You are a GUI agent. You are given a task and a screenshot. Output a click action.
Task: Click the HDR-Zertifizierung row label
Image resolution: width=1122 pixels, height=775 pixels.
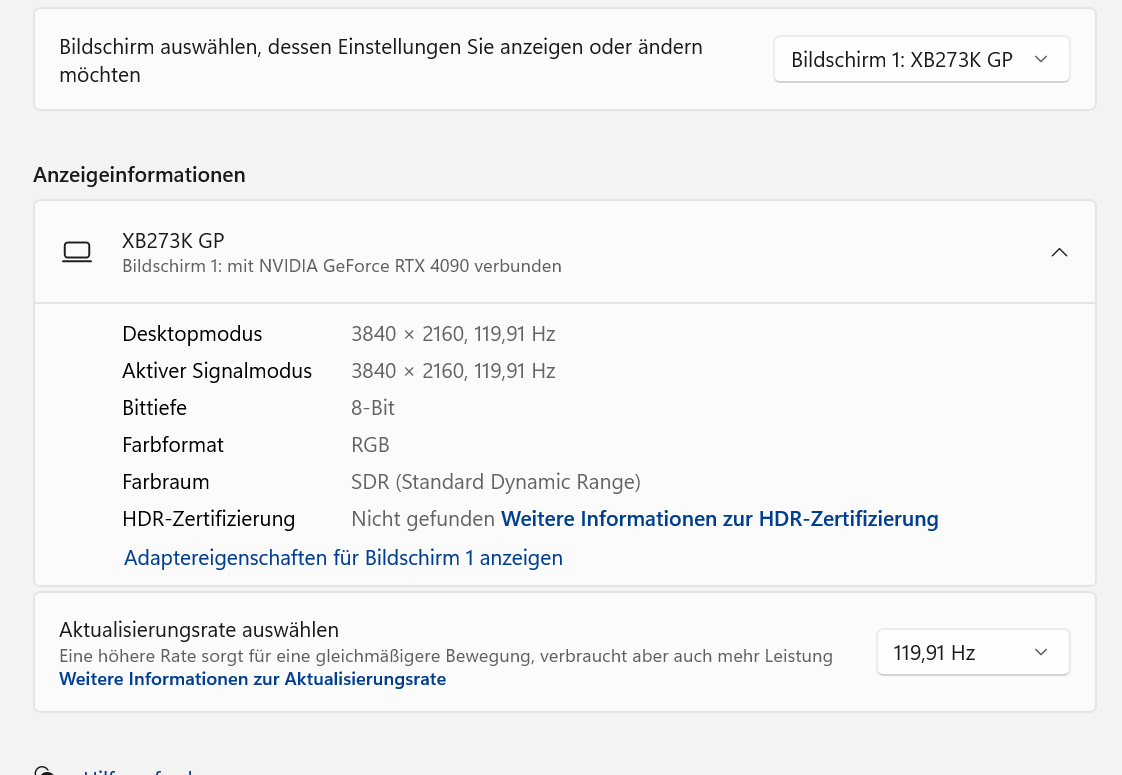point(208,519)
